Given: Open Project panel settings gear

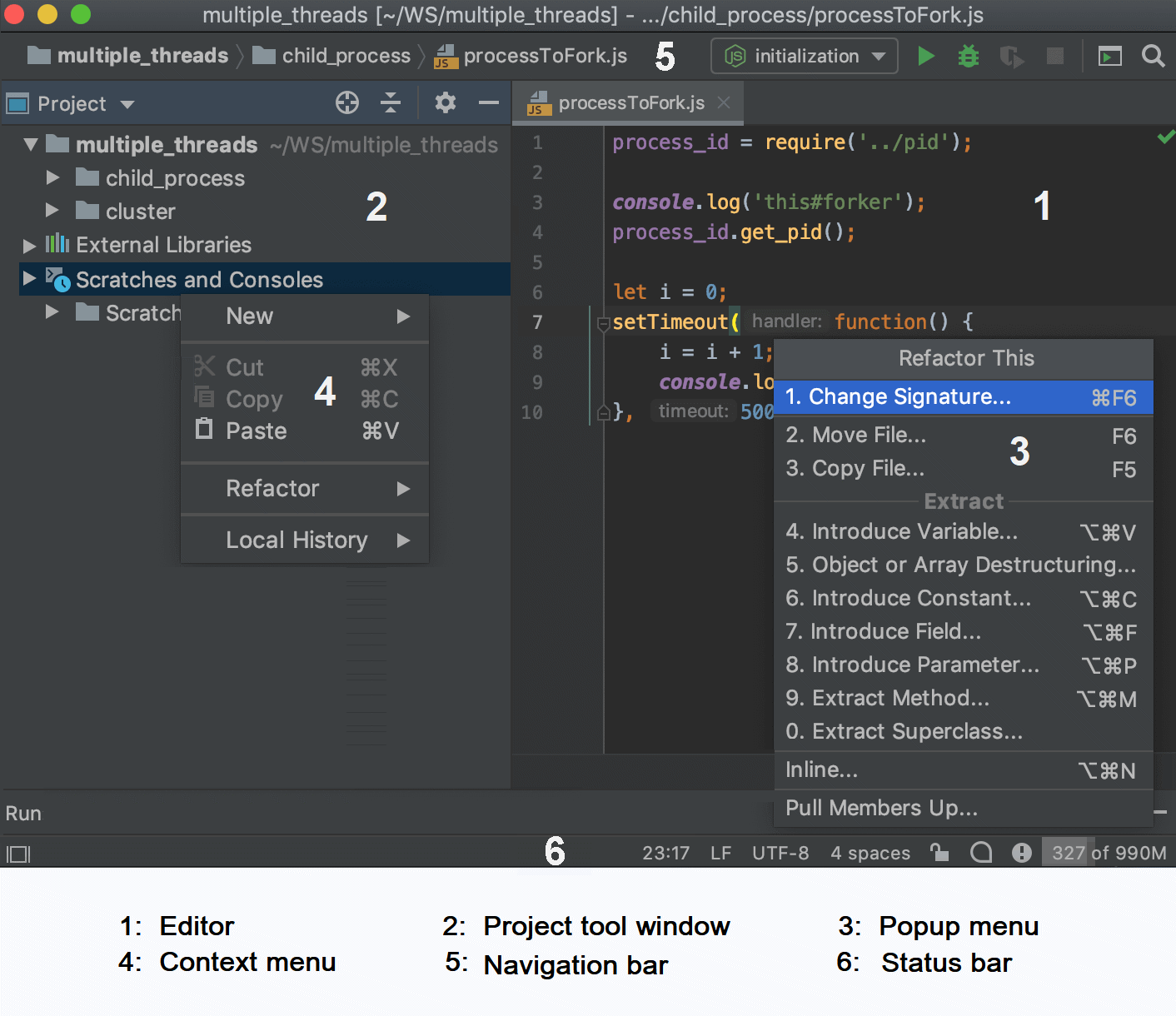Looking at the screenshot, I should 446,102.
